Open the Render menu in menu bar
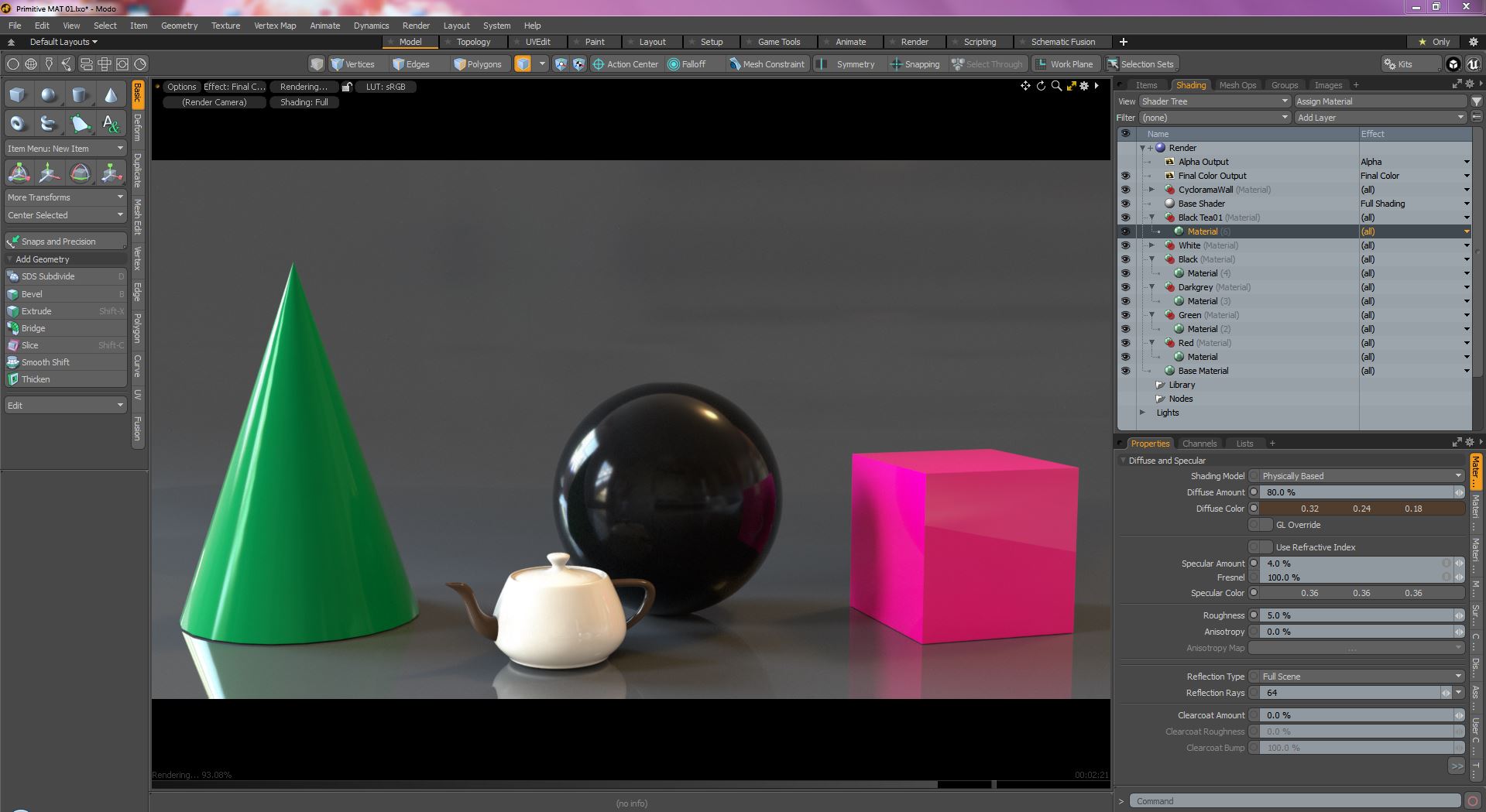 tap(416, 26)
